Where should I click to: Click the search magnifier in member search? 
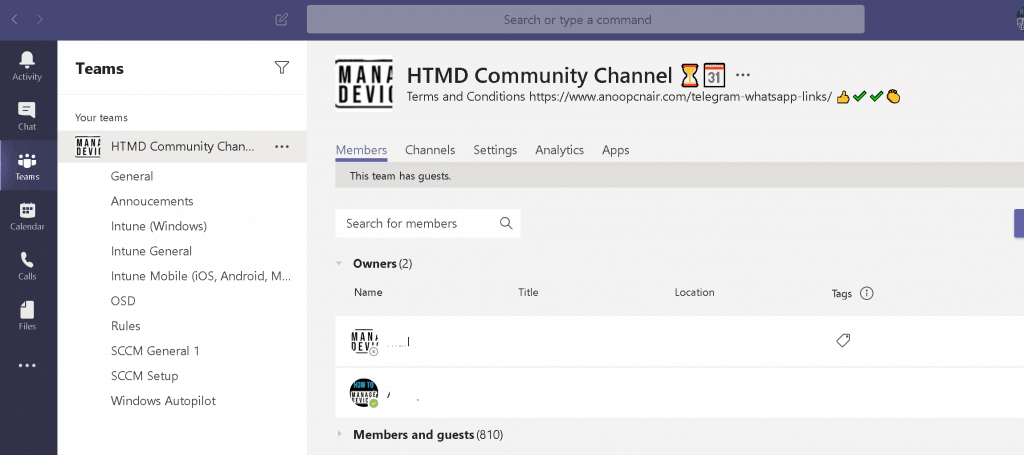click(x=505, y=223)
